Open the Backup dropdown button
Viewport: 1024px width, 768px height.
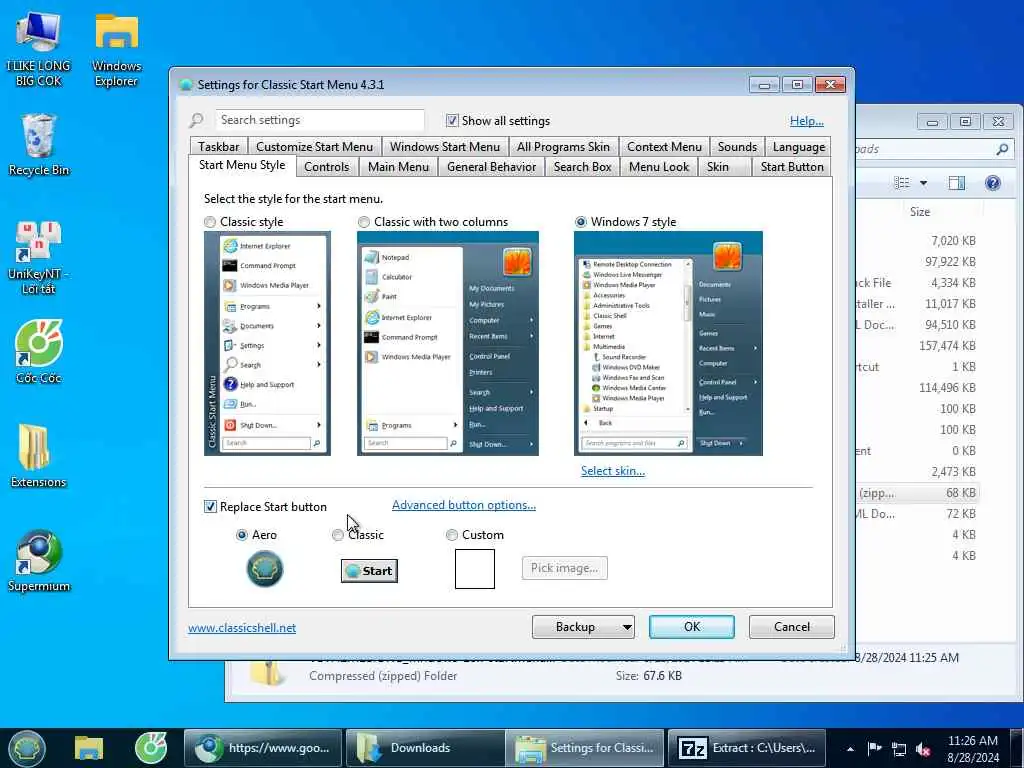(583, 627)
